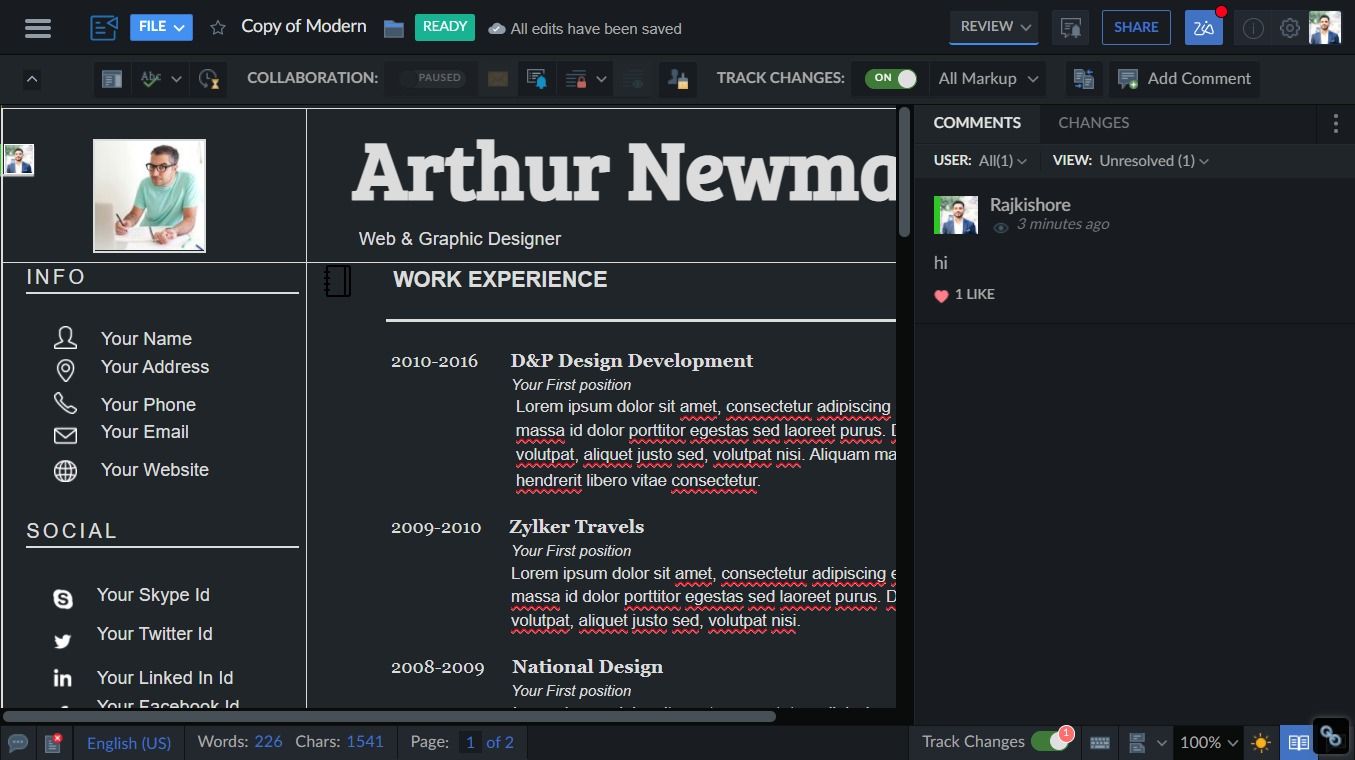
Task: Switch to the CHANGES tab
Action: (x=1093, y=122)
